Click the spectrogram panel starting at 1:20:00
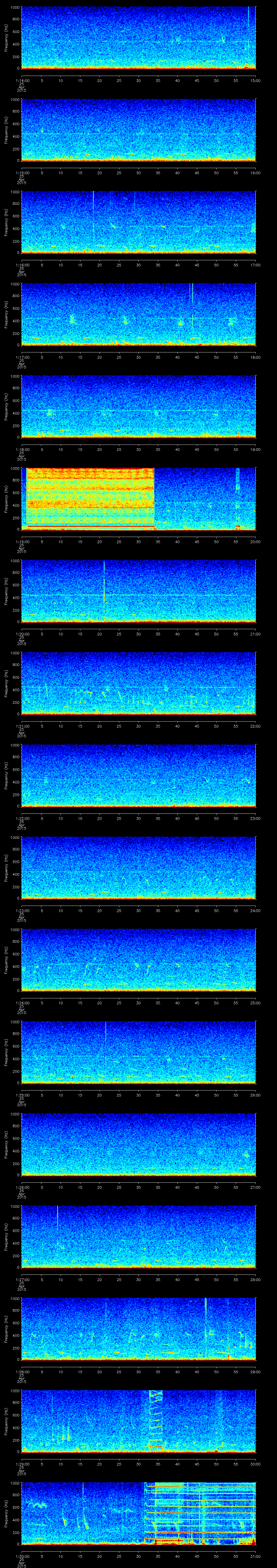Viewport: 277px width, 1568px height. [139, 591]
